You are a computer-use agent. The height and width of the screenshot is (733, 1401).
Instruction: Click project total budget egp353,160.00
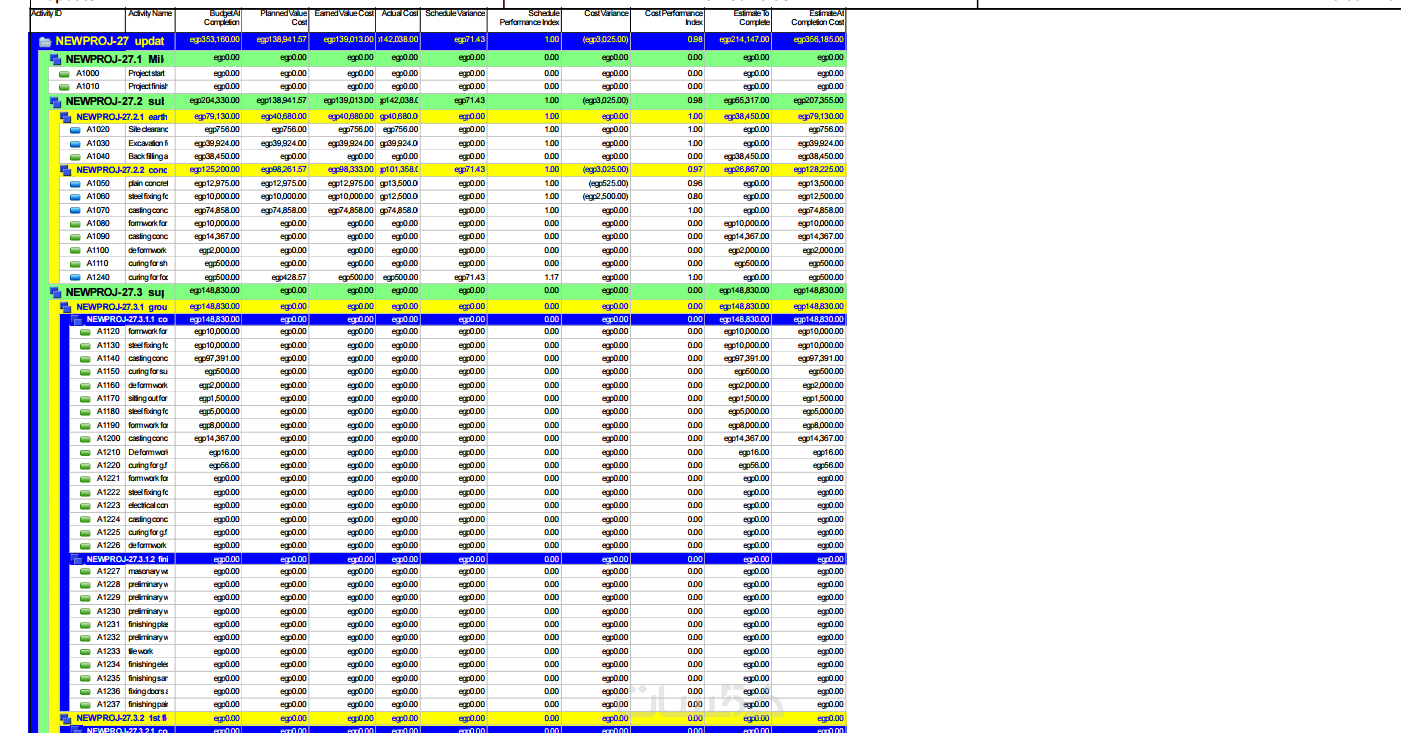point(215,41)
